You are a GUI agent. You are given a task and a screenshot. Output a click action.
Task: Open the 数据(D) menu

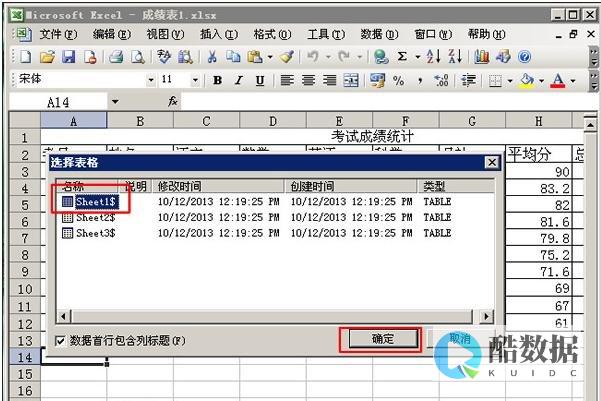pyautogui.click(x=379, y=35)
